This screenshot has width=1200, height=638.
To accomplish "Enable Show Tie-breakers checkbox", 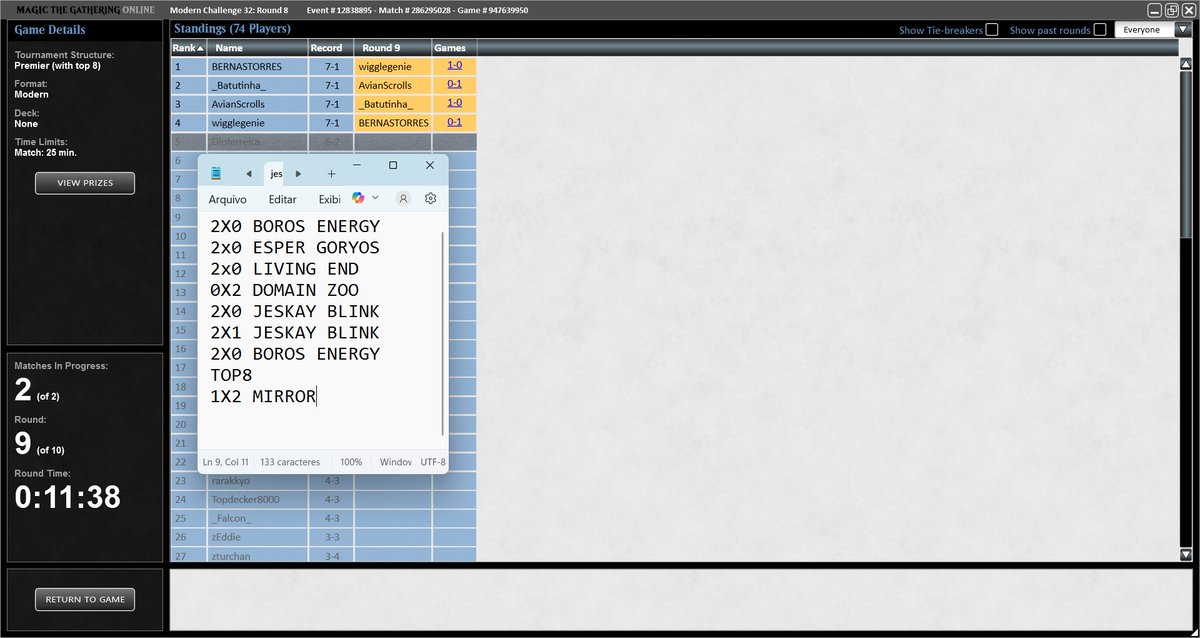I will tap(992, 30).
